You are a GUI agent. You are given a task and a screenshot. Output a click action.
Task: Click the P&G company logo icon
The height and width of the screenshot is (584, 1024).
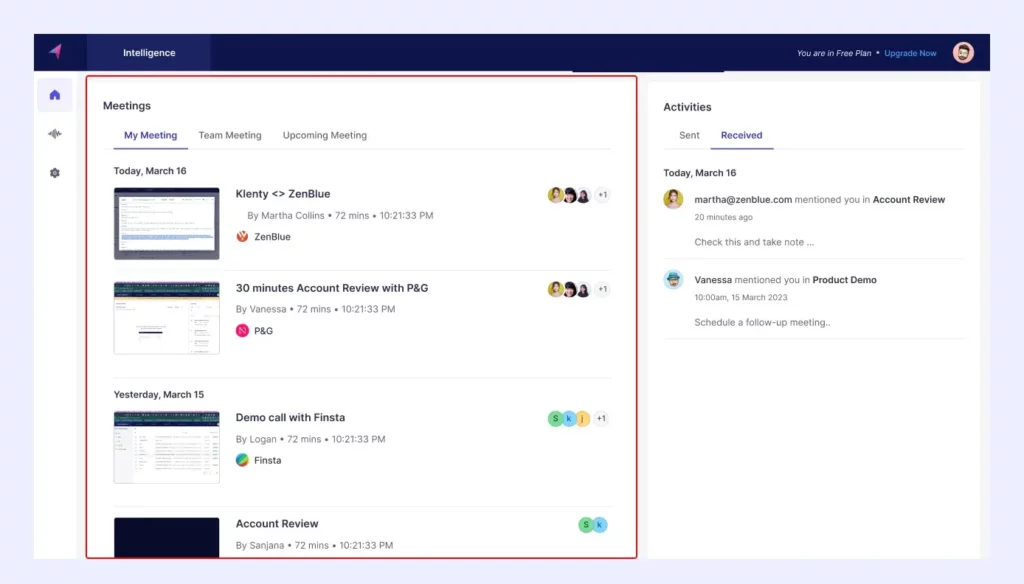(x=242, y=331)
